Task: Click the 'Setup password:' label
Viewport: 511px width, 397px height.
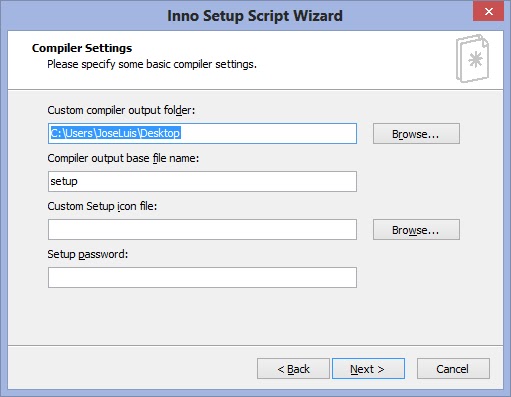Action: (88, 254)
